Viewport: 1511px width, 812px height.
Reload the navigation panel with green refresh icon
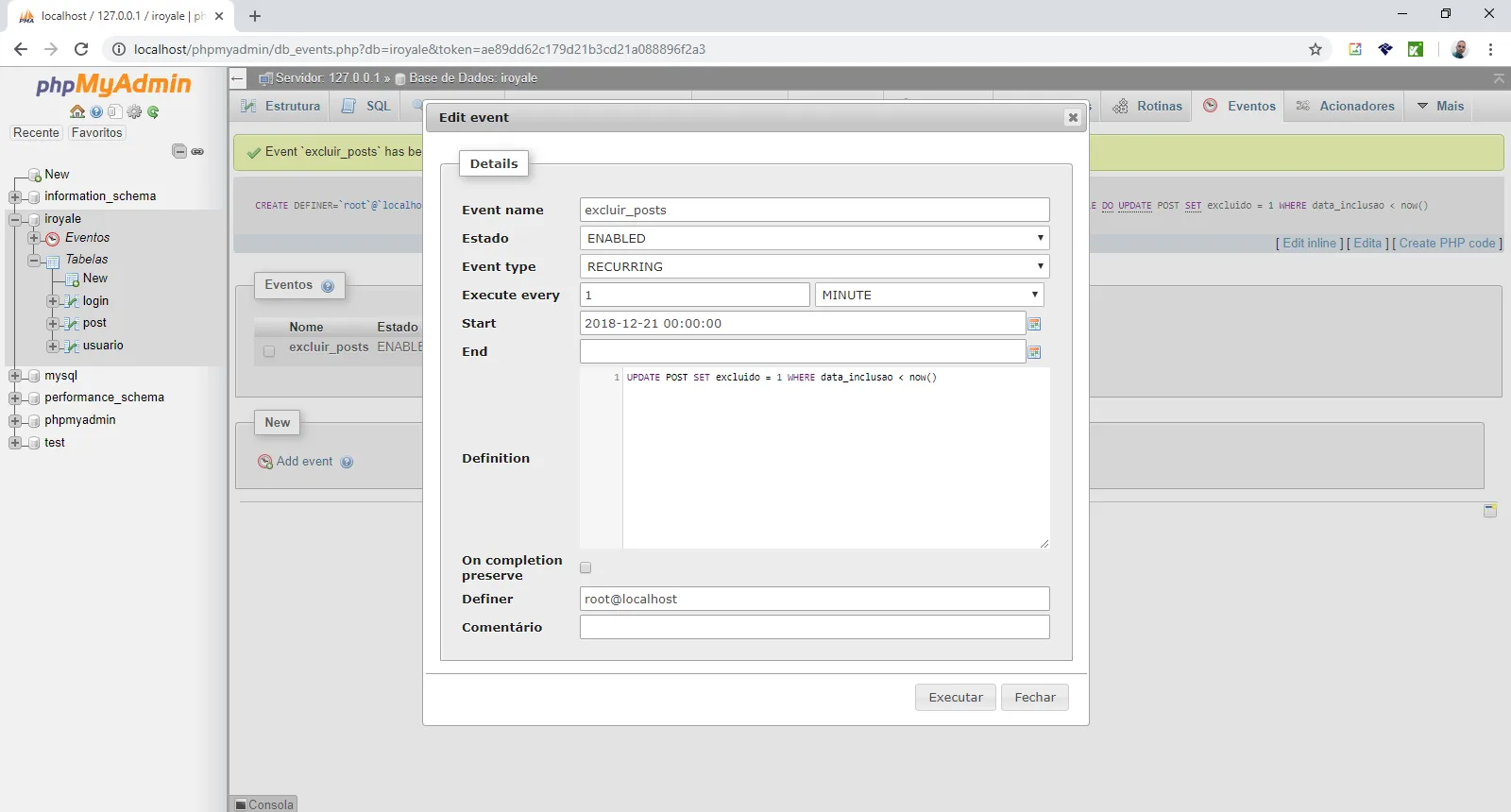coord(153,111)
